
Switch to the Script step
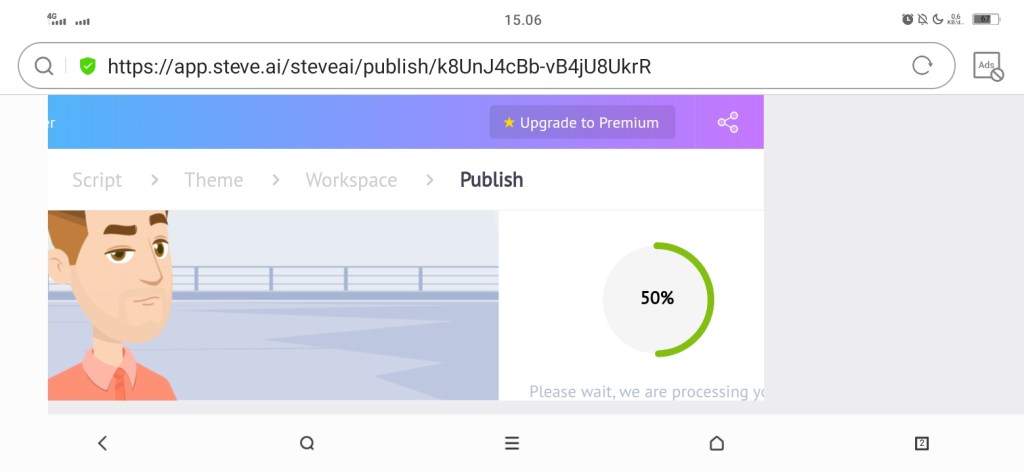click(x=97, y=180)
